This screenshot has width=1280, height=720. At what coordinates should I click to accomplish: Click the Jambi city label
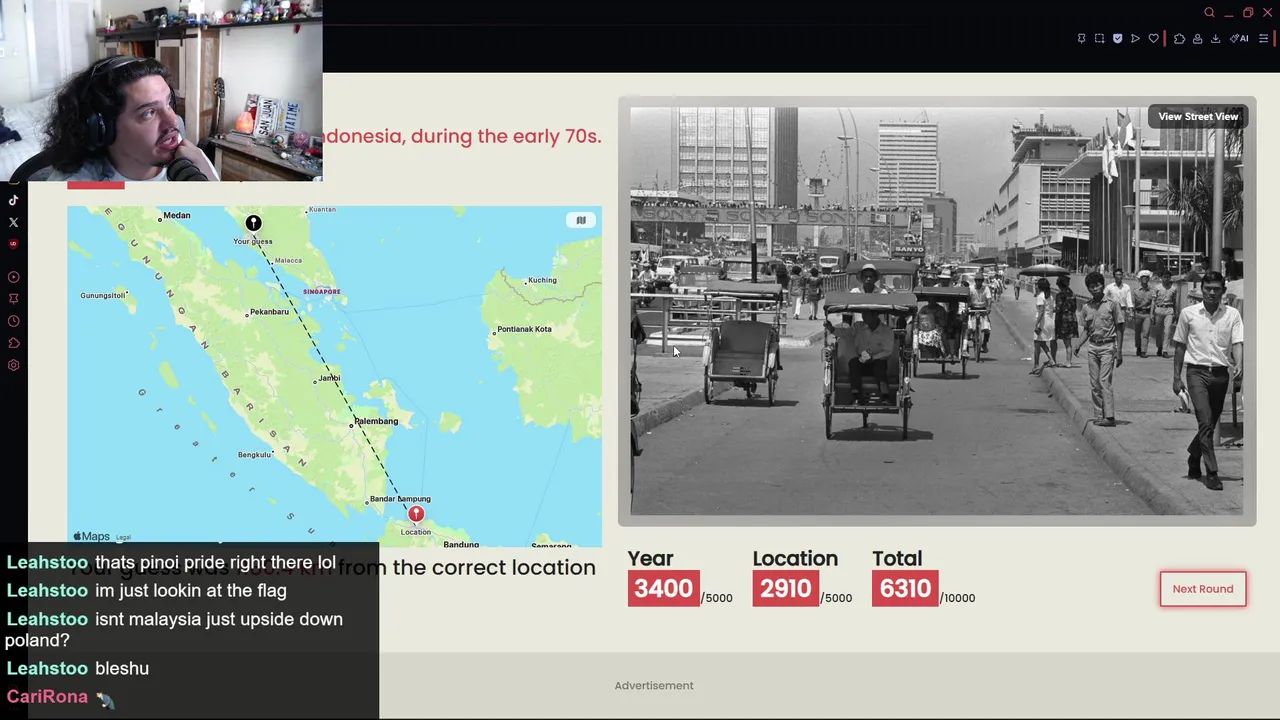(329, 378)
